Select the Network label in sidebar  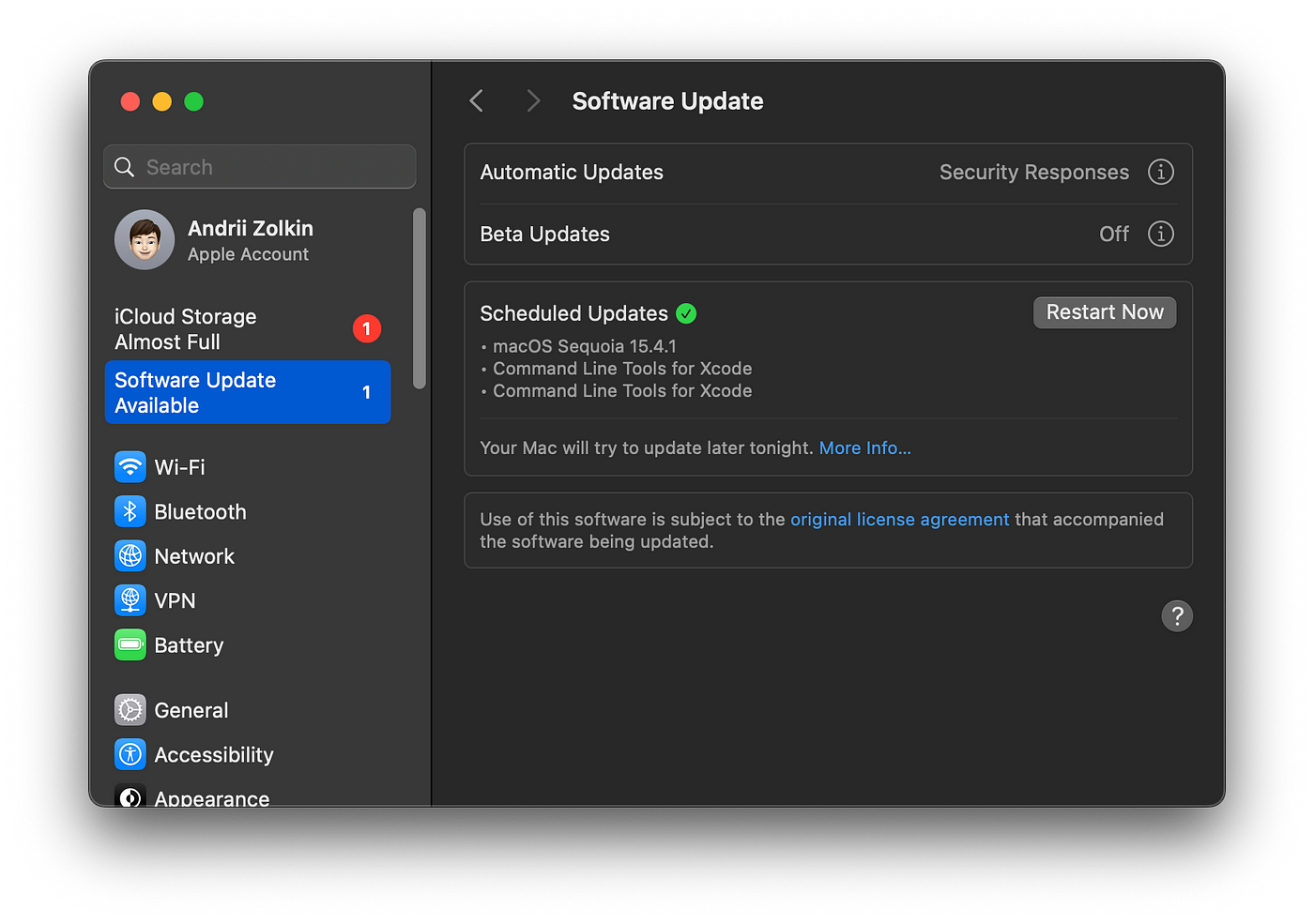point(194,556)
